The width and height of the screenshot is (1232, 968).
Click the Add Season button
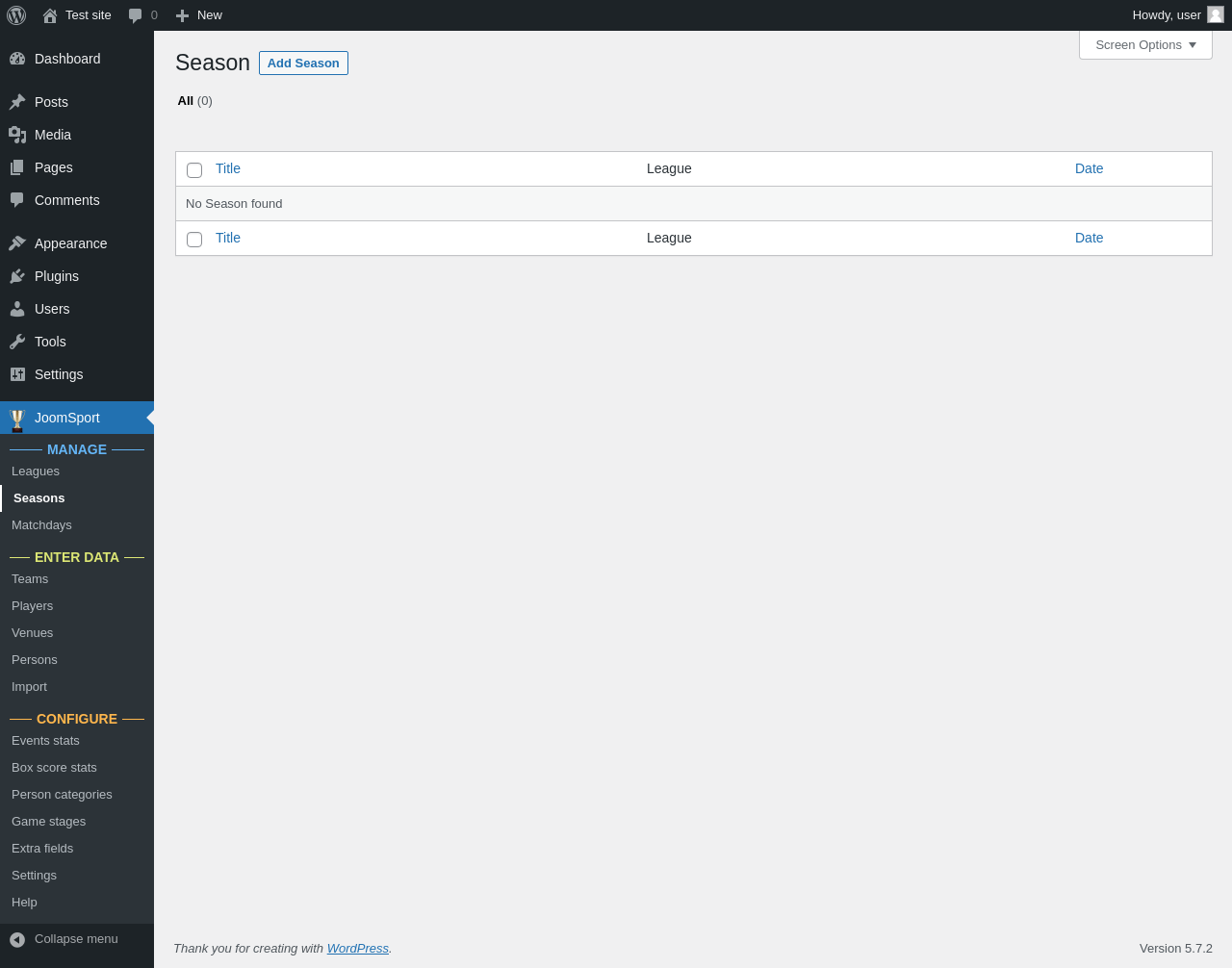pos(303,64)
